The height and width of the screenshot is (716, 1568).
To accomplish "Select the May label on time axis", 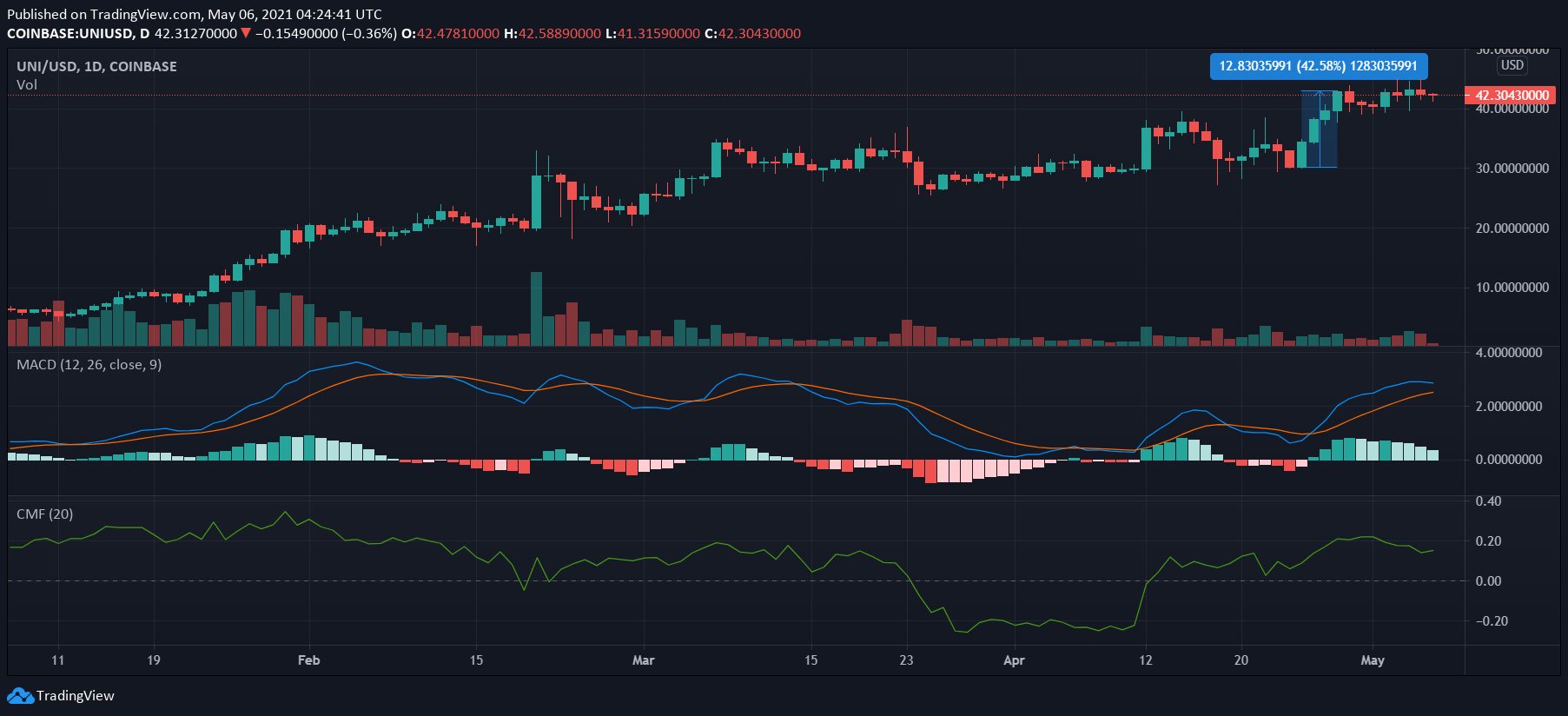I will click(1373, 660).
